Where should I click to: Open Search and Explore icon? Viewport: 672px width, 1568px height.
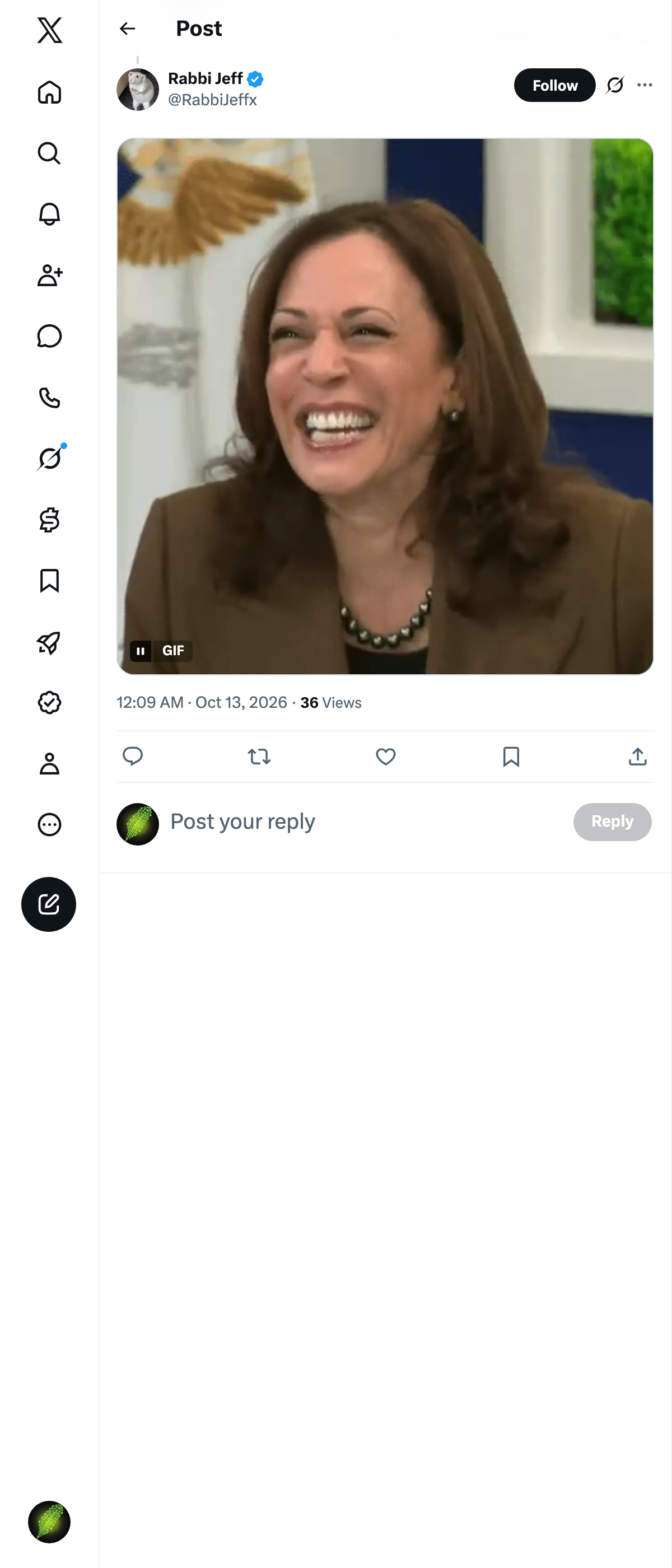[x=49, y=153]
